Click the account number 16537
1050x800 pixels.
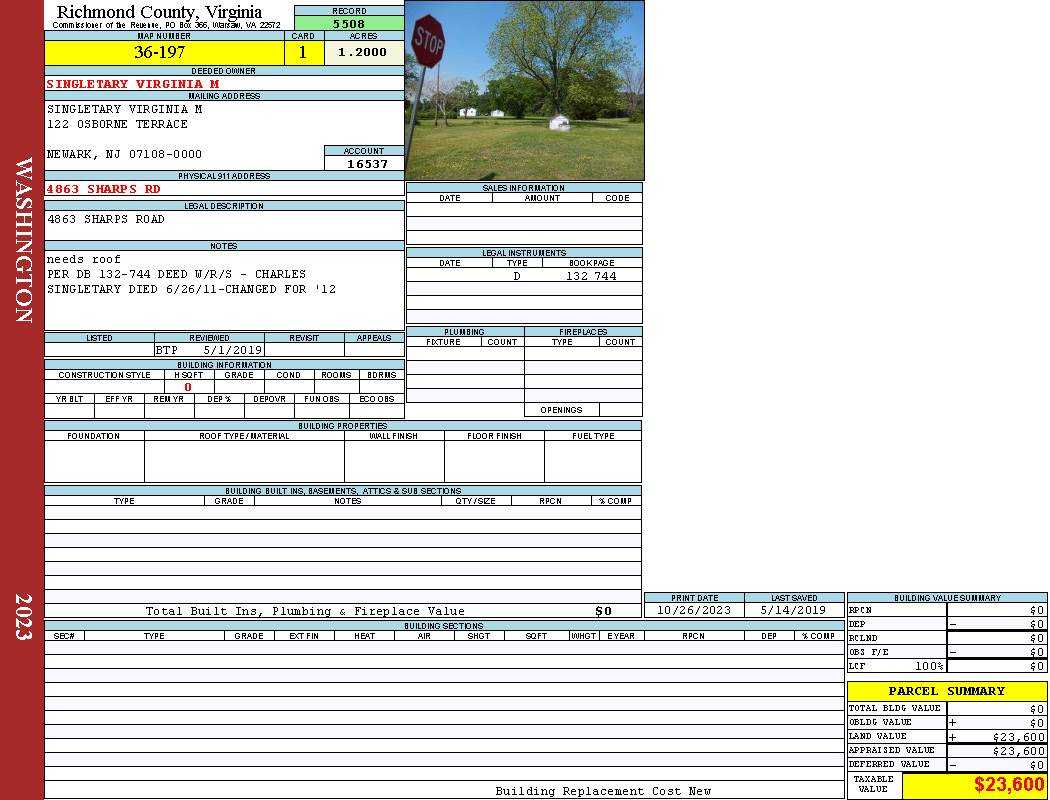[x=367, y=164]
